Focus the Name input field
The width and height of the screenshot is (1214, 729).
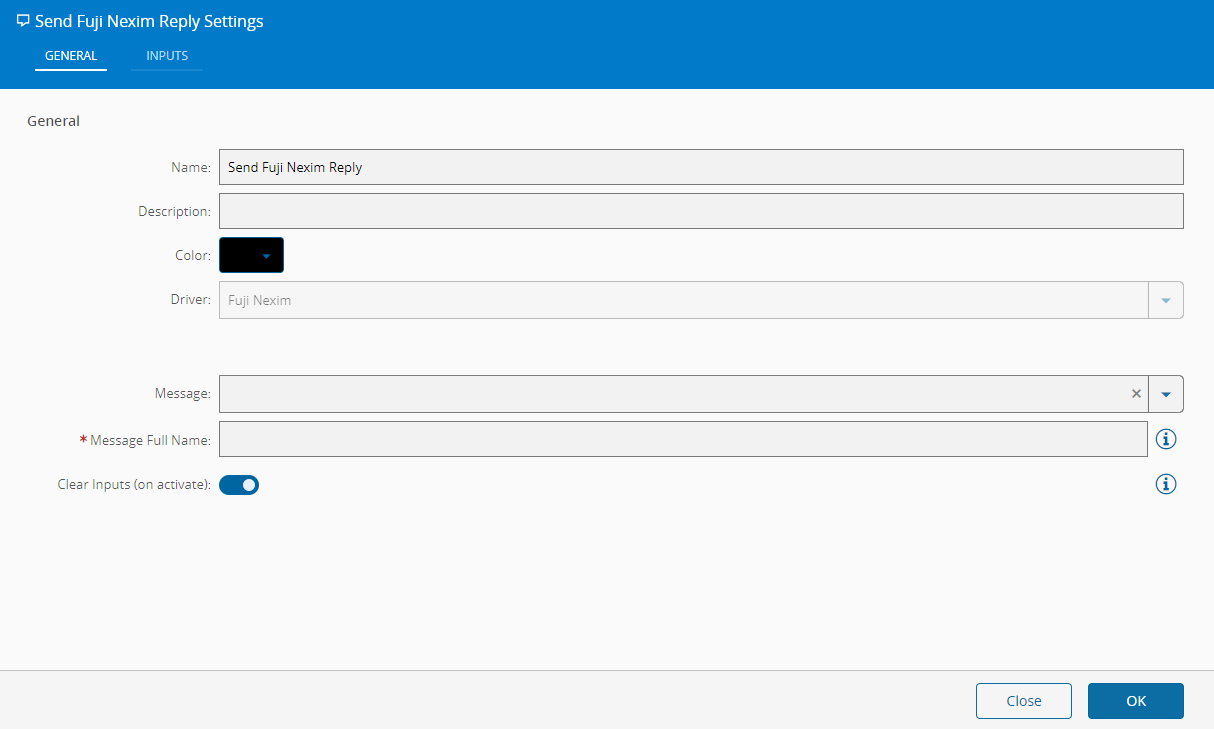coord(701,167)
